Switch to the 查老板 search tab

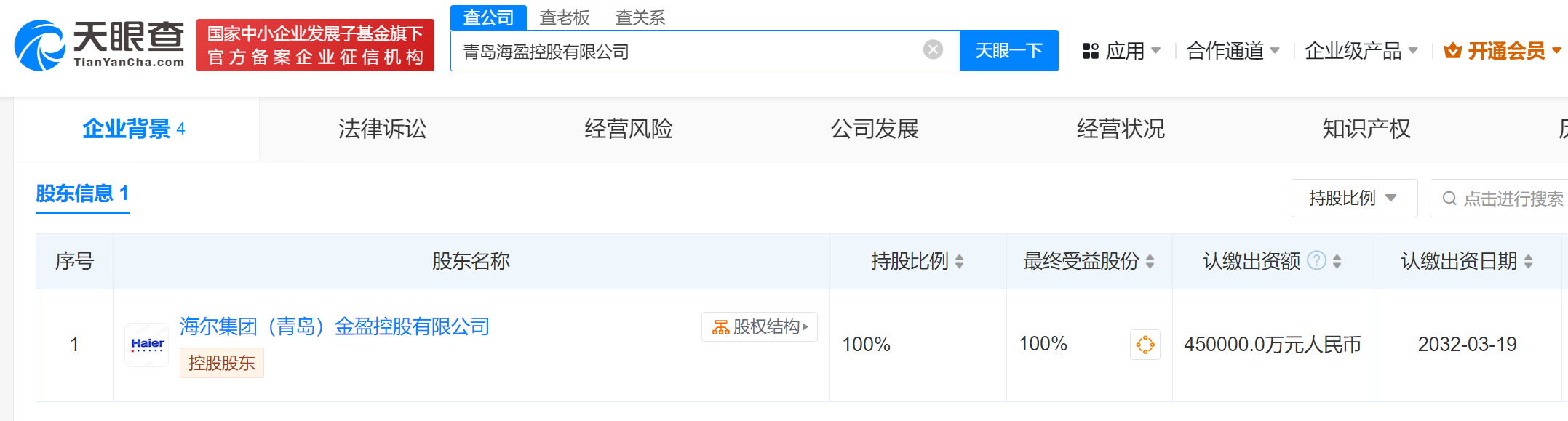click(565, 17)
